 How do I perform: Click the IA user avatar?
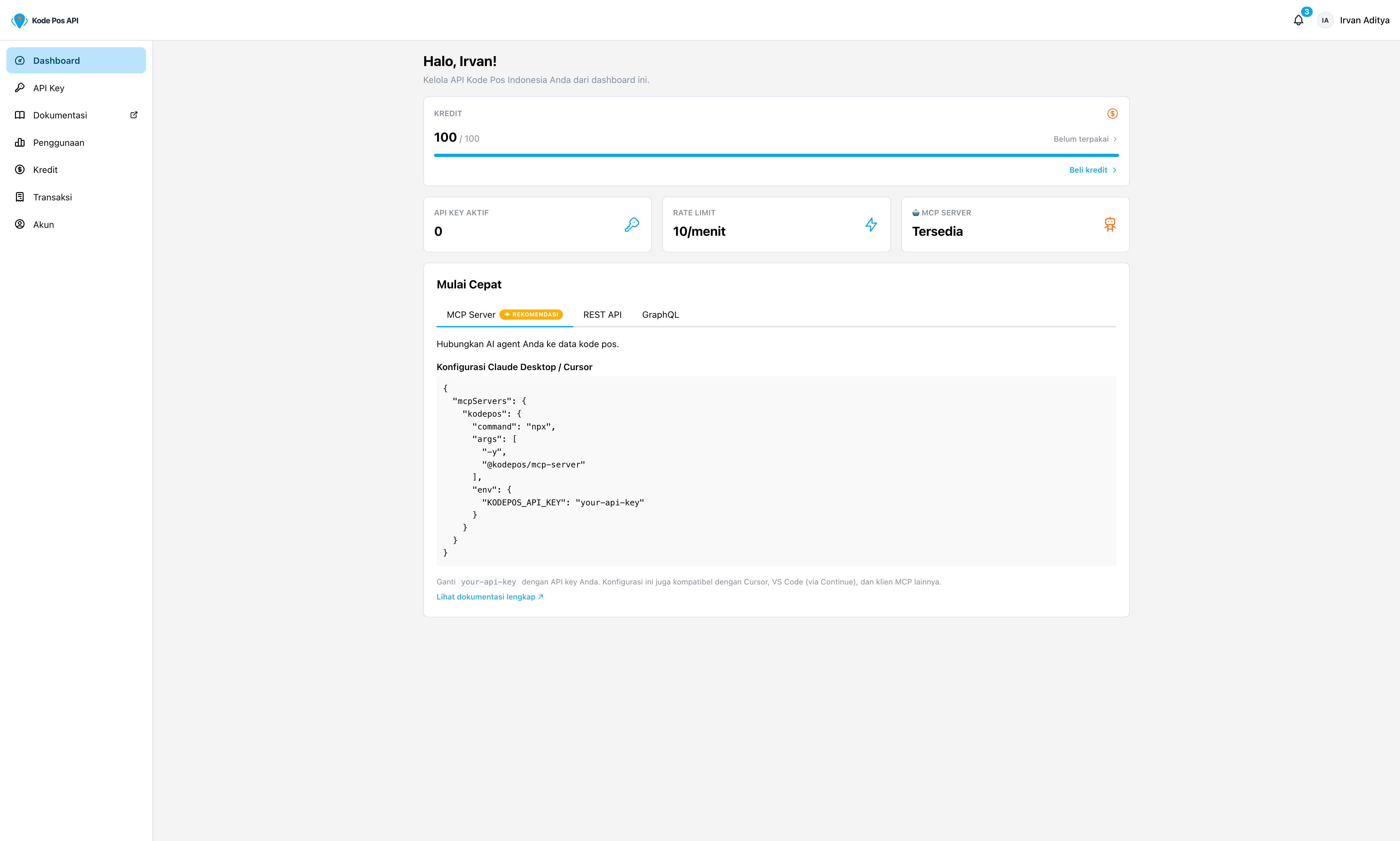[1325, 20]
